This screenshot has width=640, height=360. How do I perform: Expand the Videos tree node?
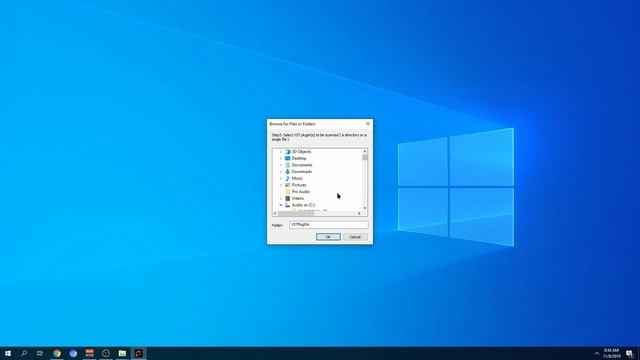(x=281, y=198)
